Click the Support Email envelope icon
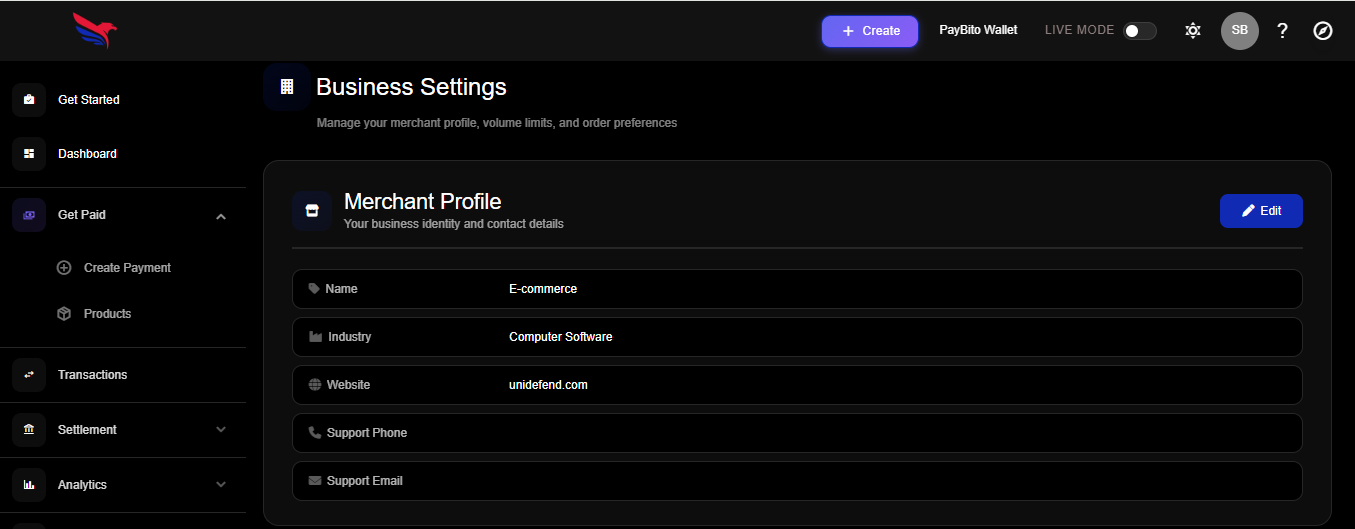The width and height of the screenshot is (1355, 529). coord(315,481)
